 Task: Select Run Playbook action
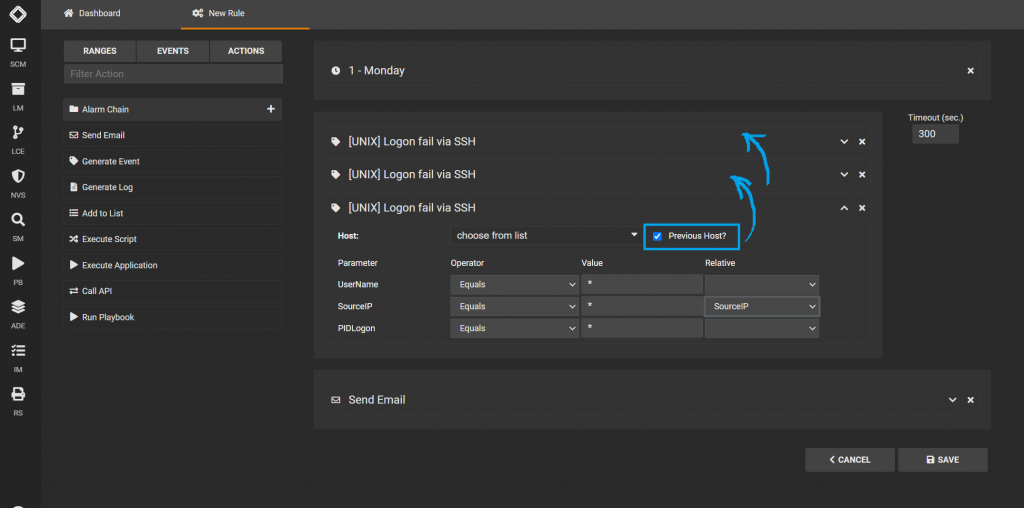point(172,317)
